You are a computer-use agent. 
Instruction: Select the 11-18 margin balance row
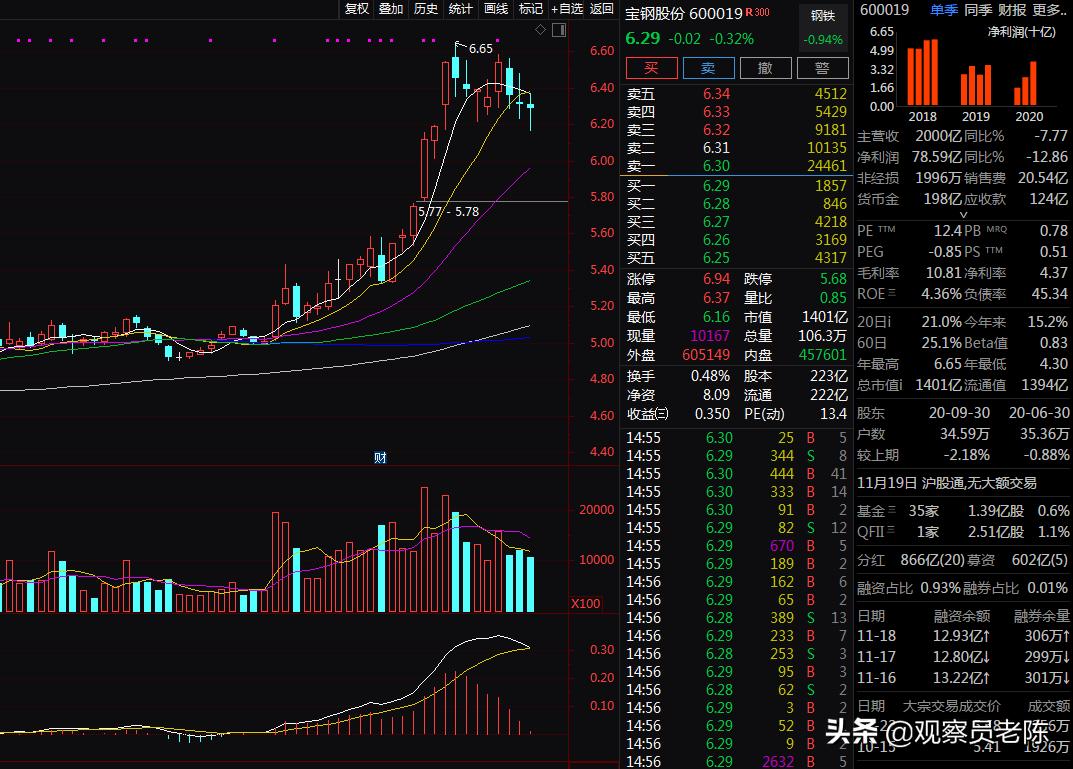[x=964, y=636]
